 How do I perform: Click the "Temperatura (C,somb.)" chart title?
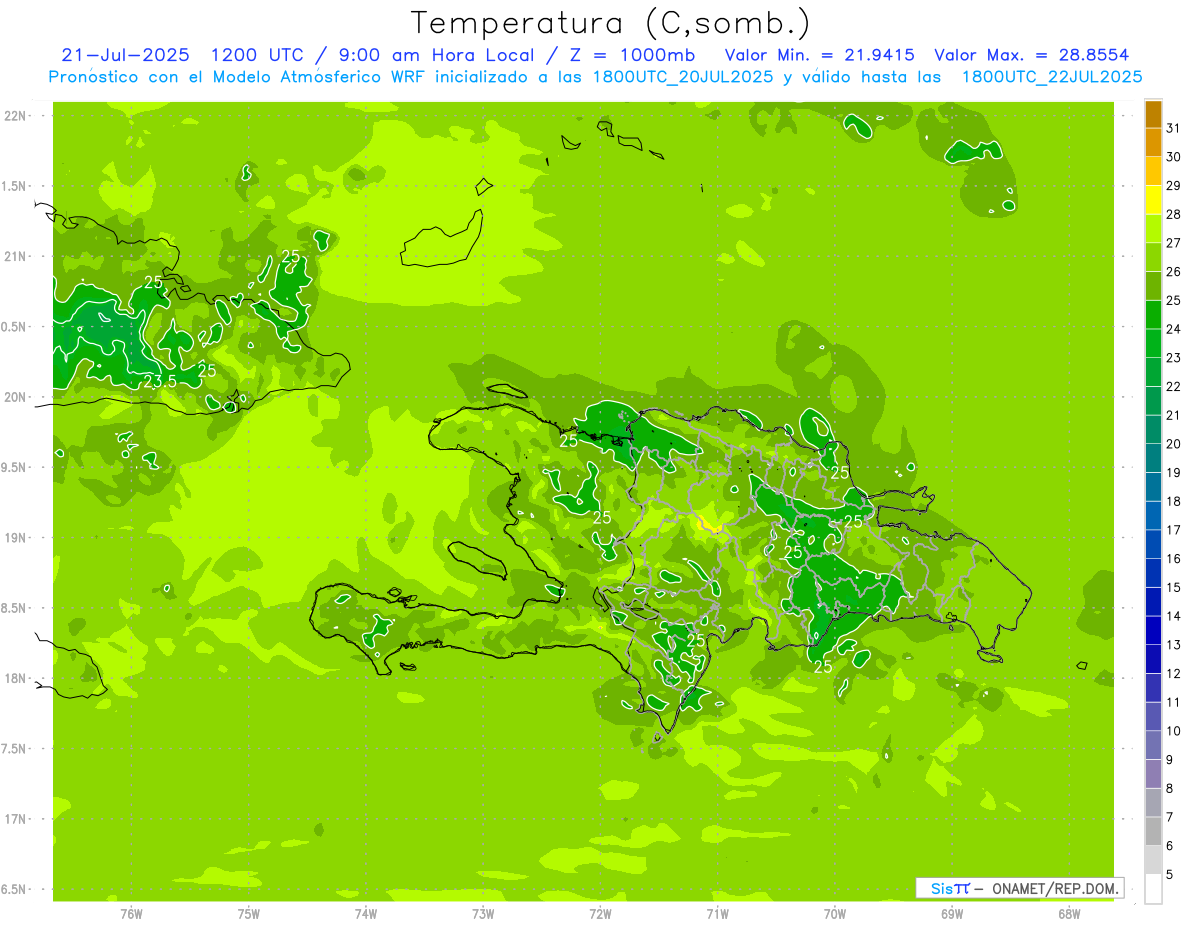[x=611, y=23]
